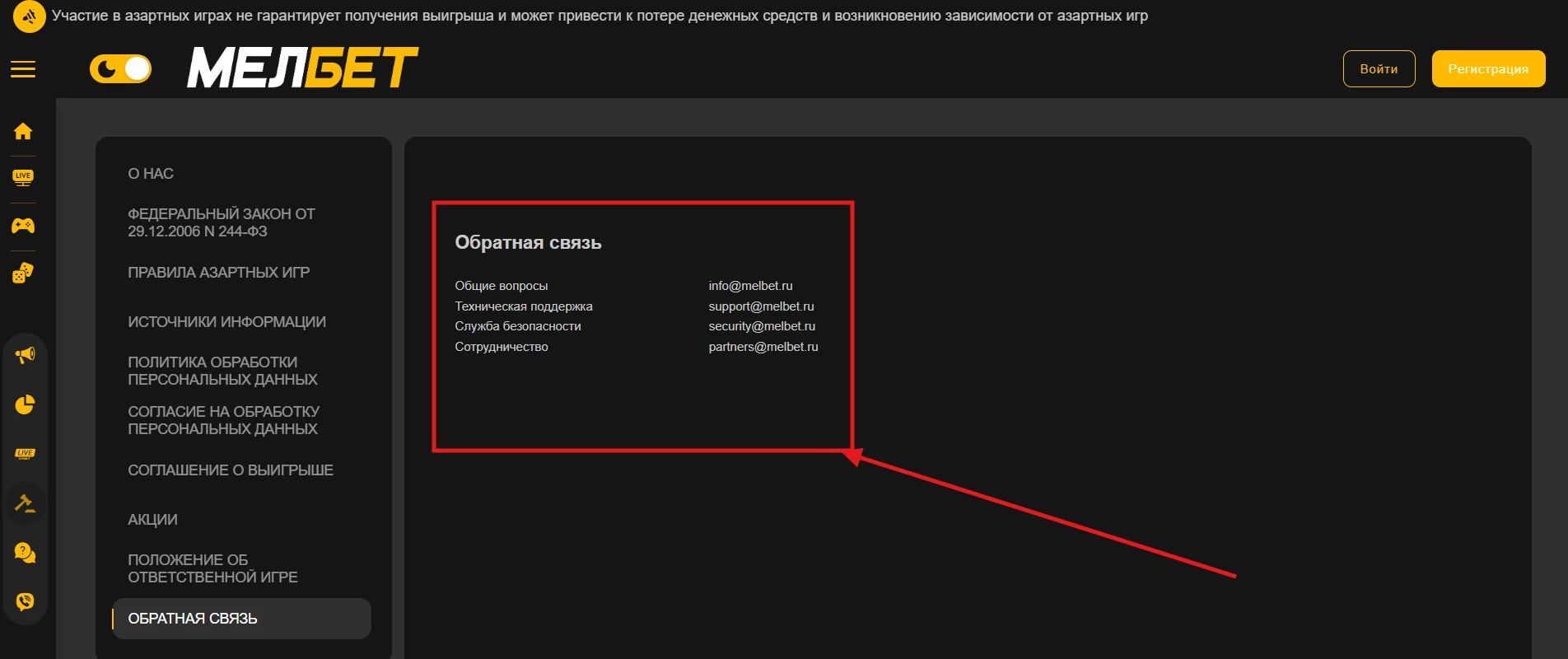The image size is (1568, 659).
Task: Open the question chat support icon
Action: tap(25, 553)
